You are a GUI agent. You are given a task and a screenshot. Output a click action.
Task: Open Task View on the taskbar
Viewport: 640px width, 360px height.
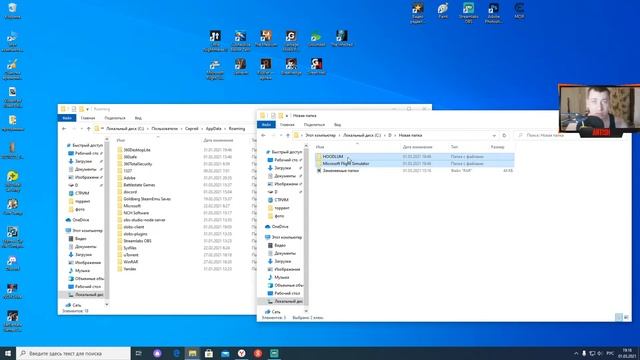point(139,353)
